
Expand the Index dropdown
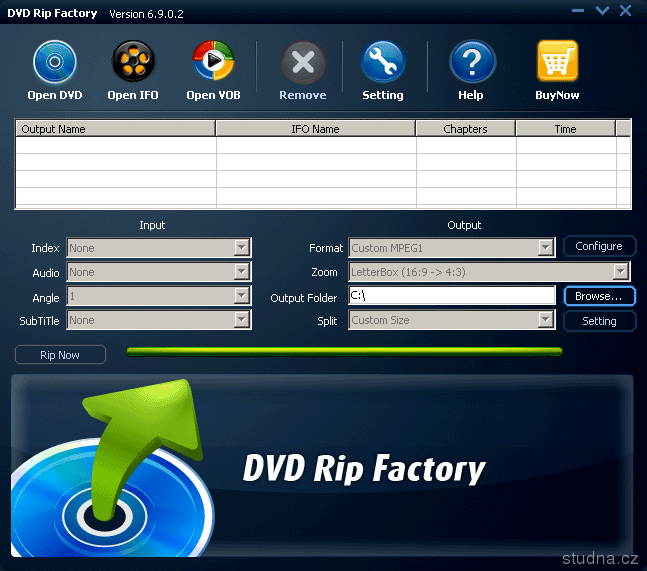click(241, 248)
